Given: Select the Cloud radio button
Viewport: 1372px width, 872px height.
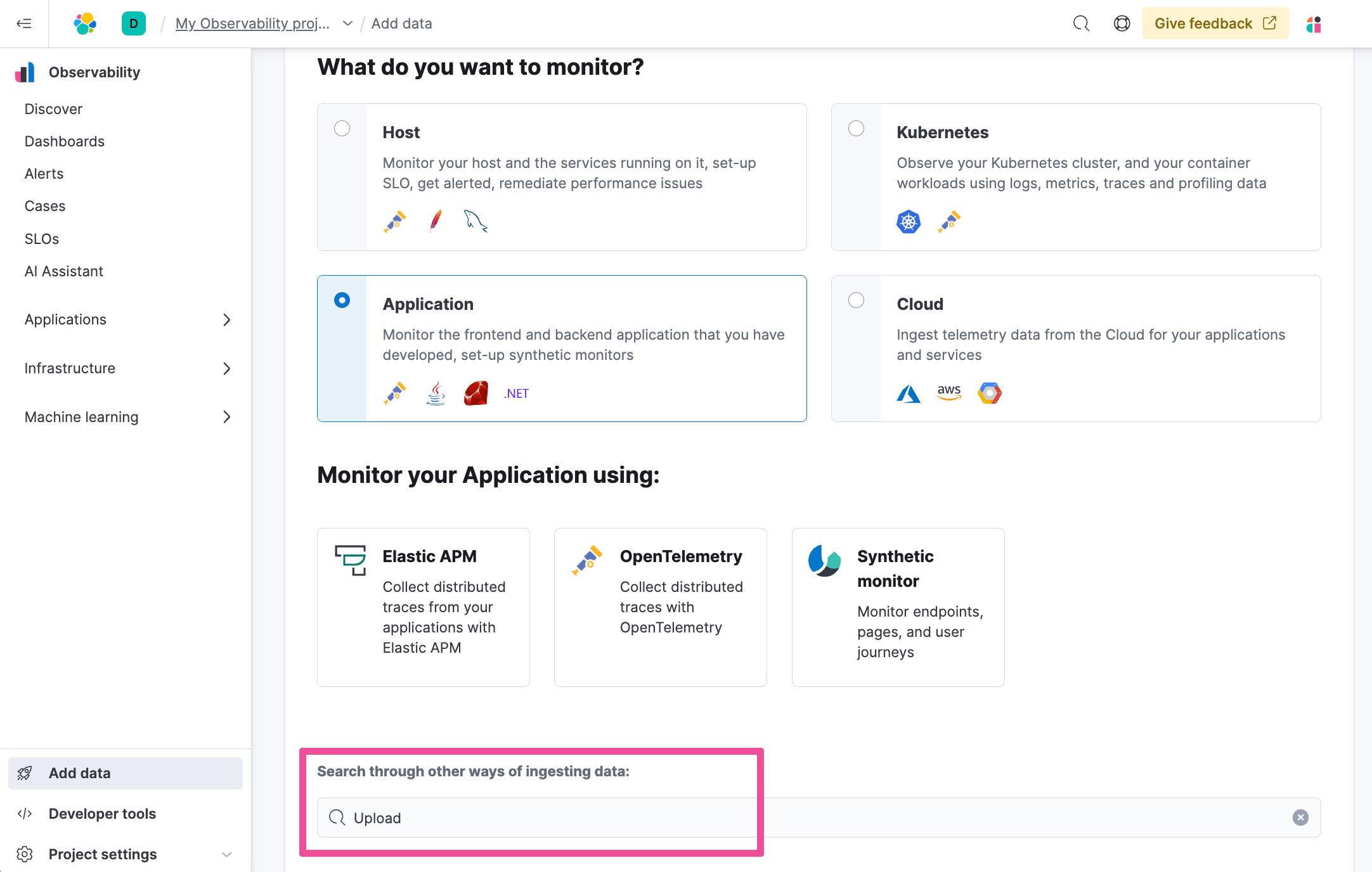Looking at the screenshot, I should pyautogui.click(x=857, y=300).
